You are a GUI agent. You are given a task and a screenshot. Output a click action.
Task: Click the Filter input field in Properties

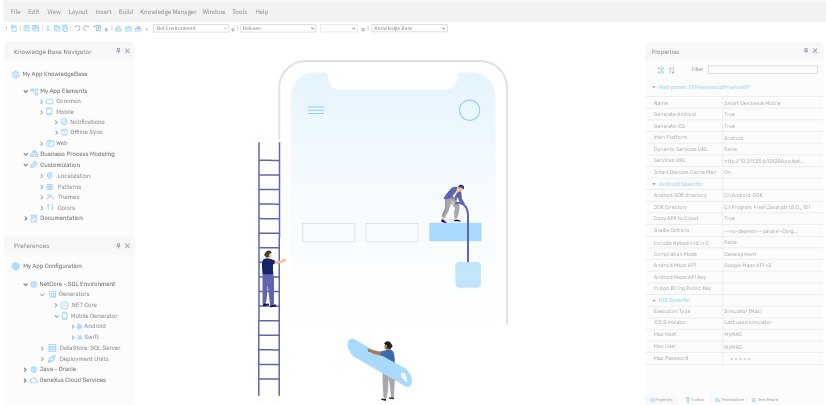762,70
